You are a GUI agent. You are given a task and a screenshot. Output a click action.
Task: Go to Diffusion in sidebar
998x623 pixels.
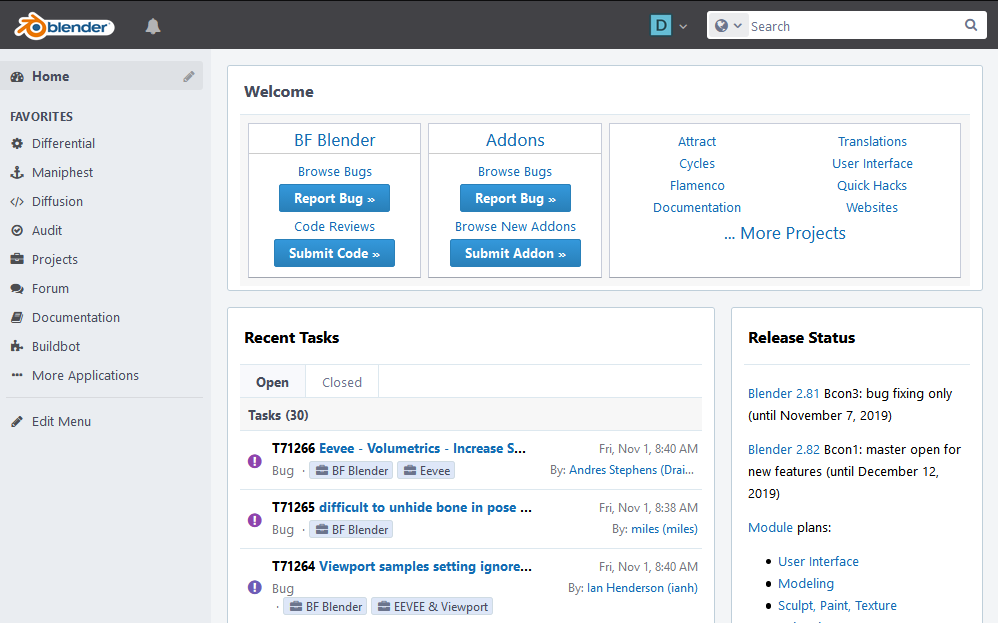[x=57, y=202]
